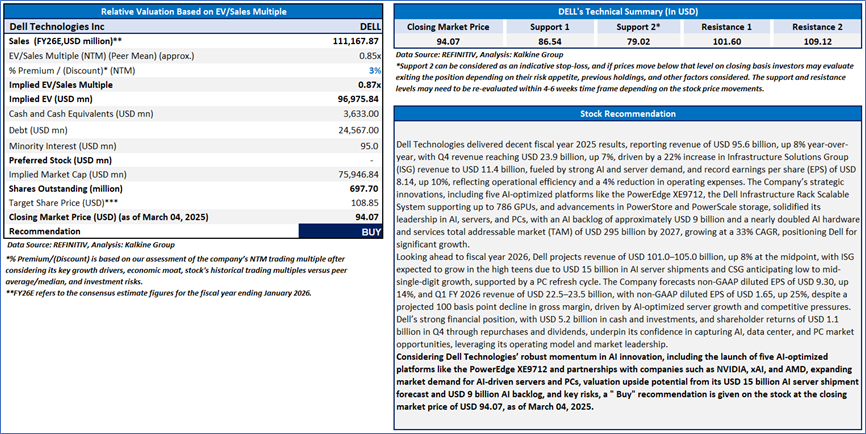Screen dimensions: 866x434
Task: Select the 'Cash and Cash Equivalents (USD mn)' label
Action: click(81, 114)
